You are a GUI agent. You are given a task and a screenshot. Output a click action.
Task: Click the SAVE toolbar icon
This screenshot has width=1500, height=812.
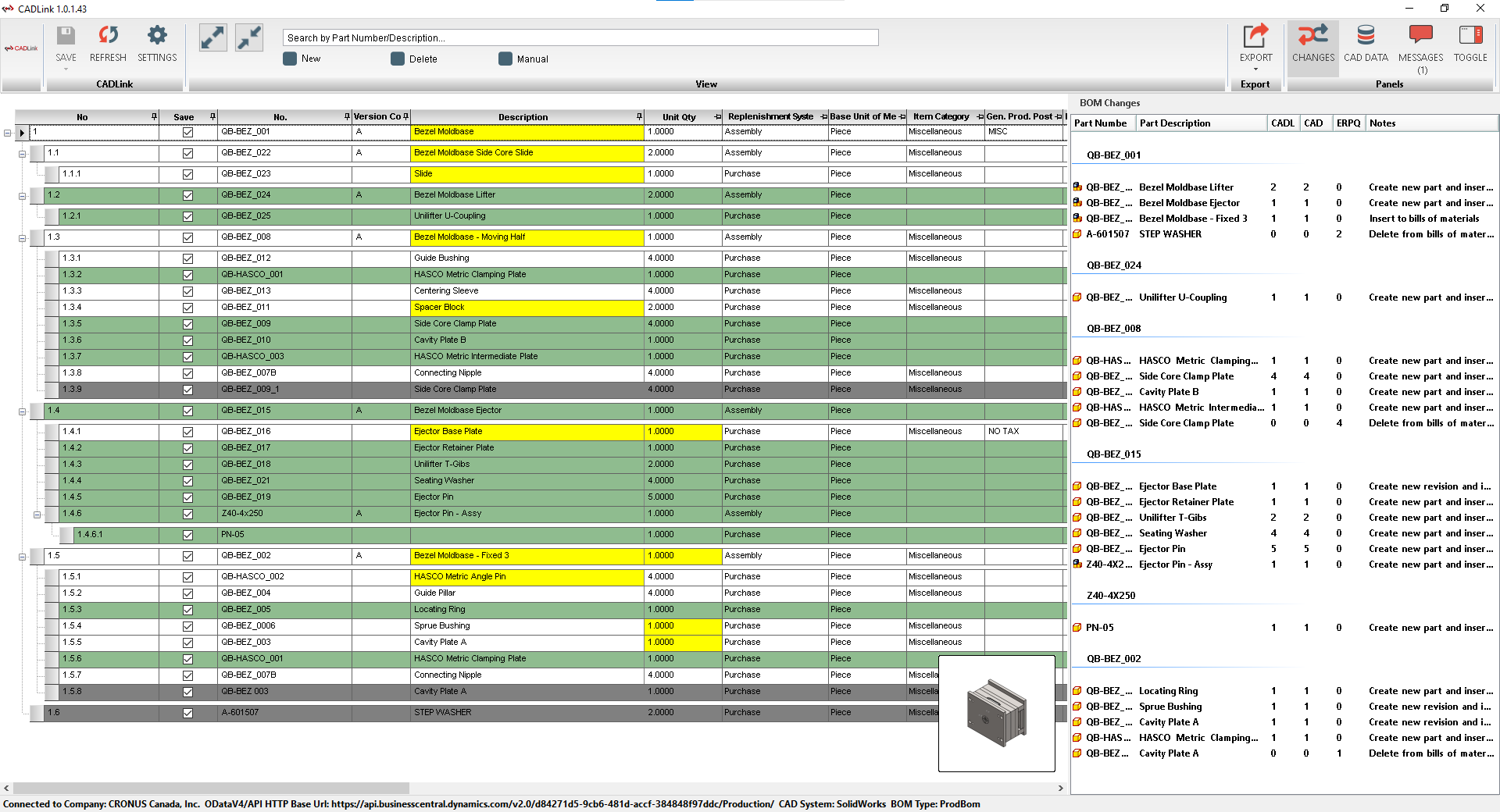pos(66,36)
